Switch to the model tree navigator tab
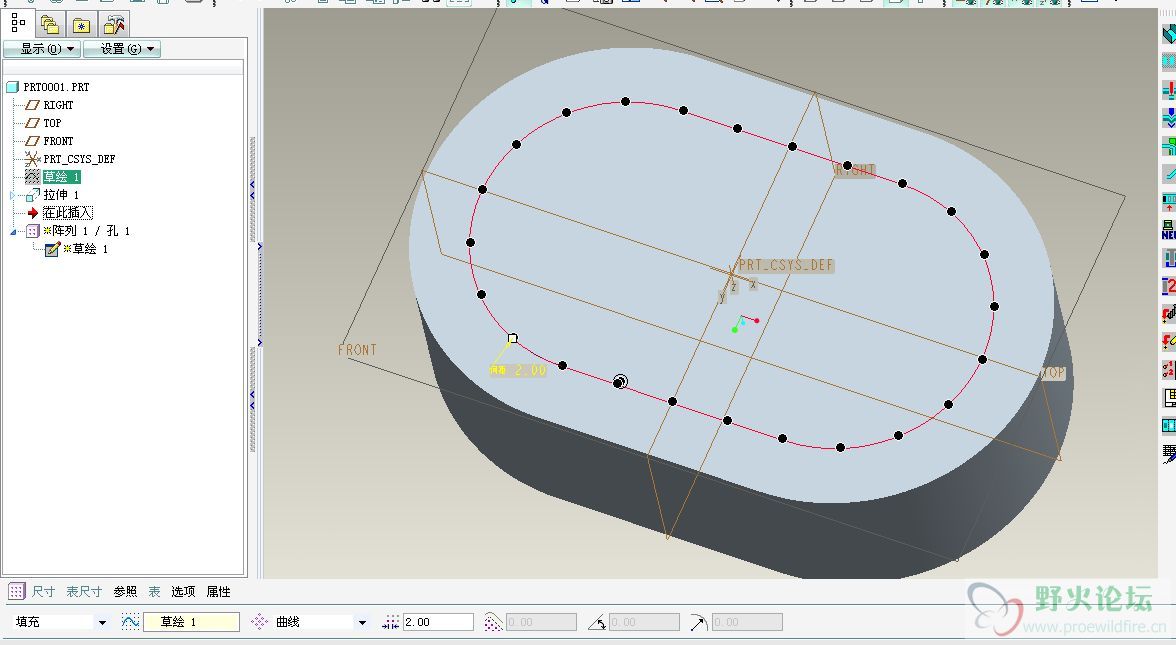 18,25
